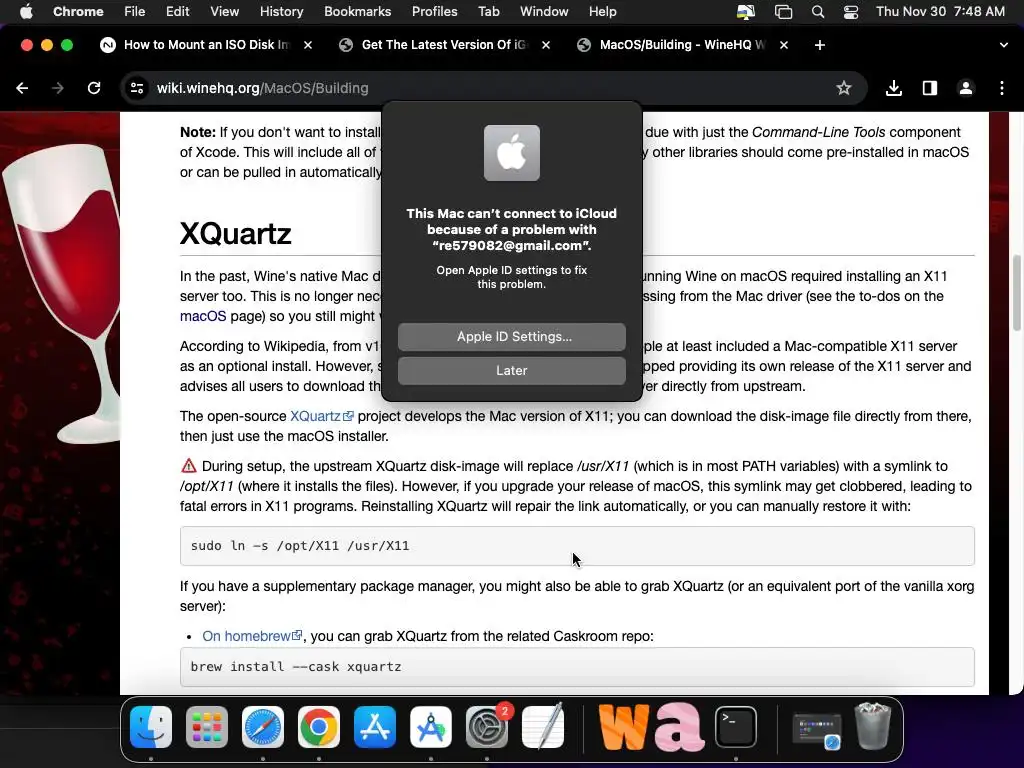Open the App Store from the Dock
Screen dimensions: 1024x768
tap(375, 727)
